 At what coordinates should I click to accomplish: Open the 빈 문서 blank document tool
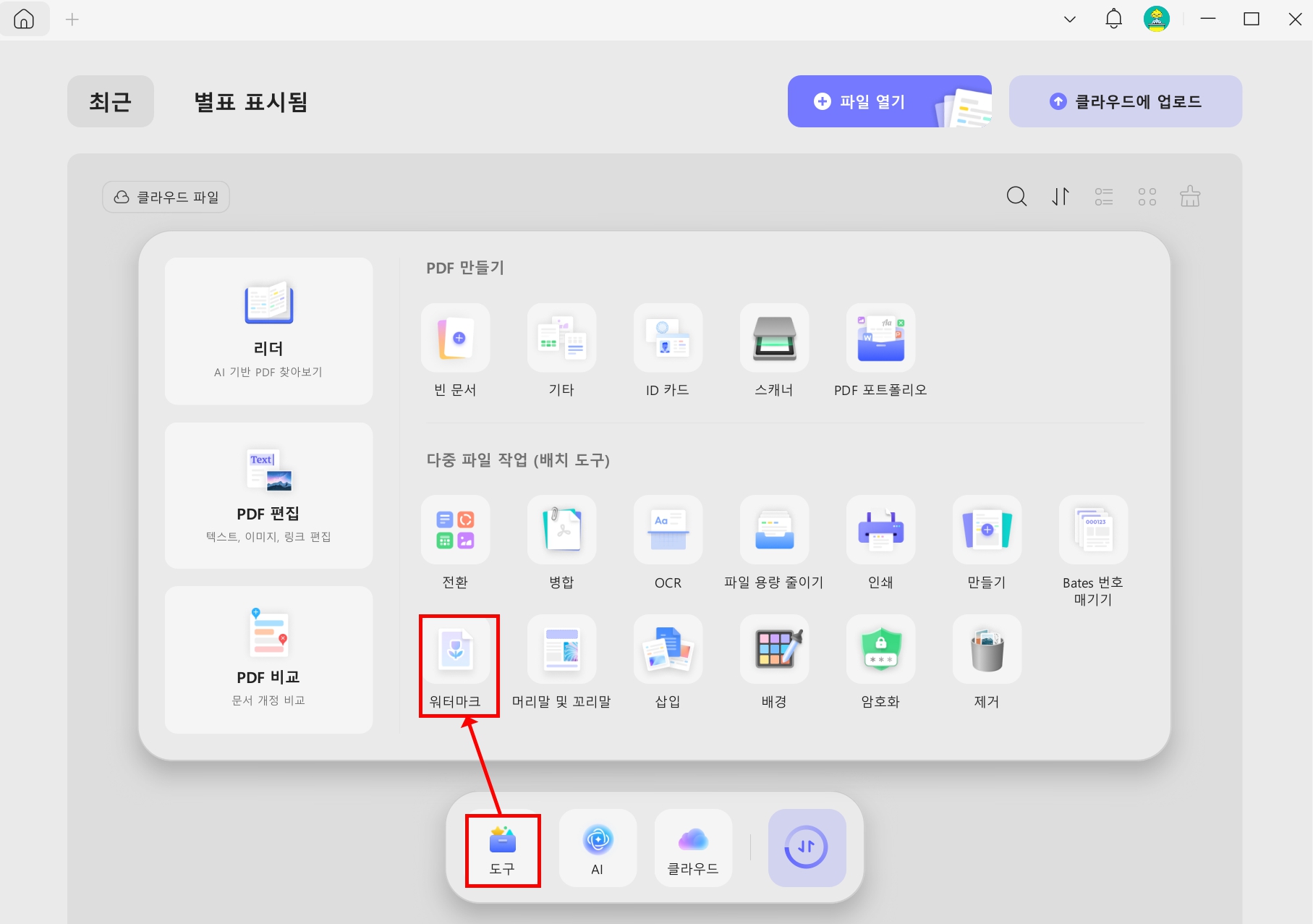[x=455, y=338]
